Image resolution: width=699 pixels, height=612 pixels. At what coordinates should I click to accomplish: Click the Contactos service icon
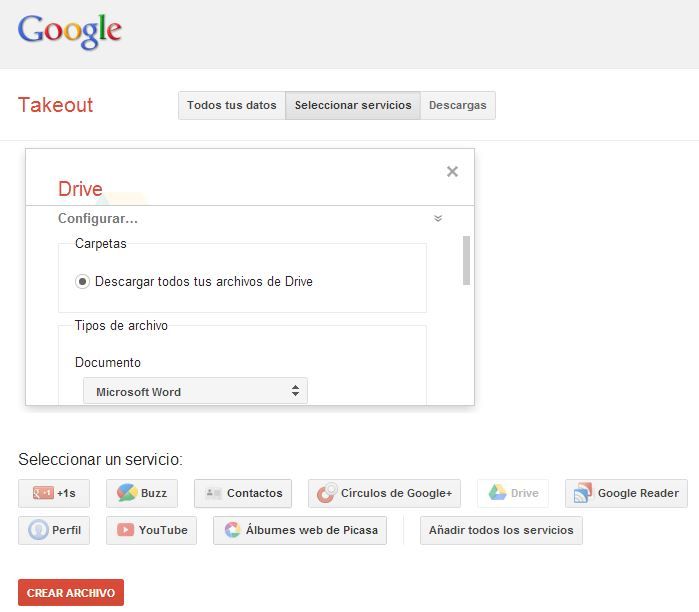click(x=212, y=493)
